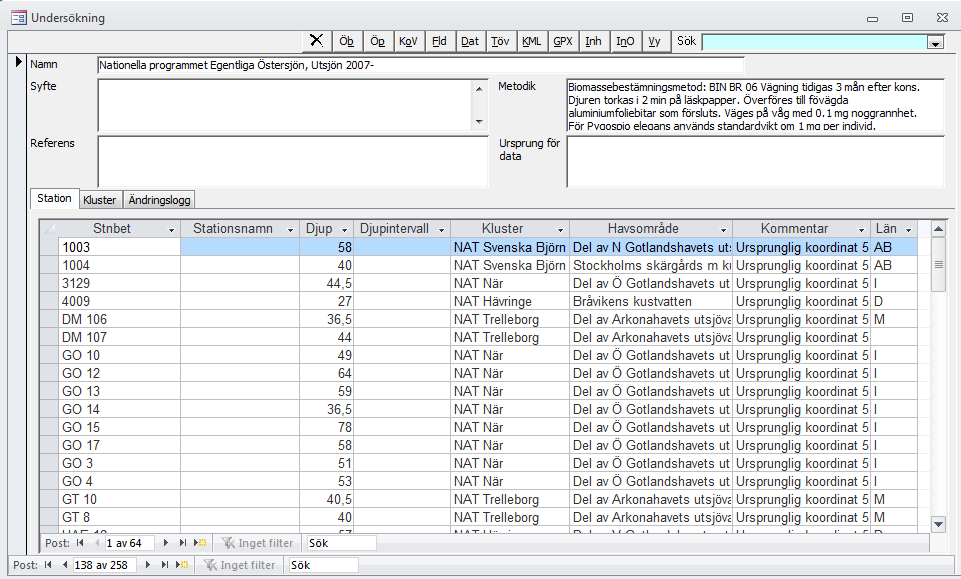Image resolution: width=961 pixels, height=579 pixels.
Task: Open the Ändringslogg tab
Action: (x=159, y=200)
